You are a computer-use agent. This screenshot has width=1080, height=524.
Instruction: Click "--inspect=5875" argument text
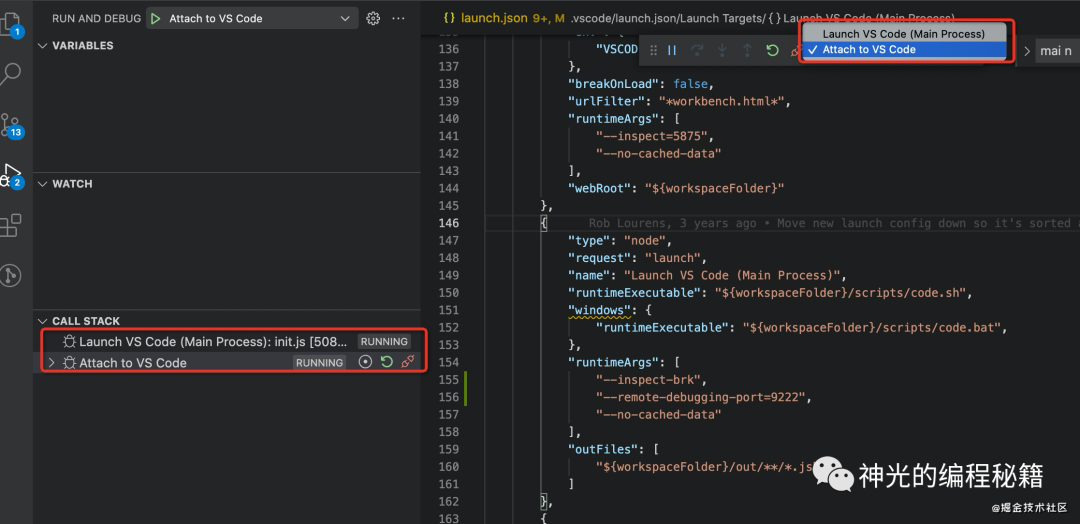(x=651, y=136)
